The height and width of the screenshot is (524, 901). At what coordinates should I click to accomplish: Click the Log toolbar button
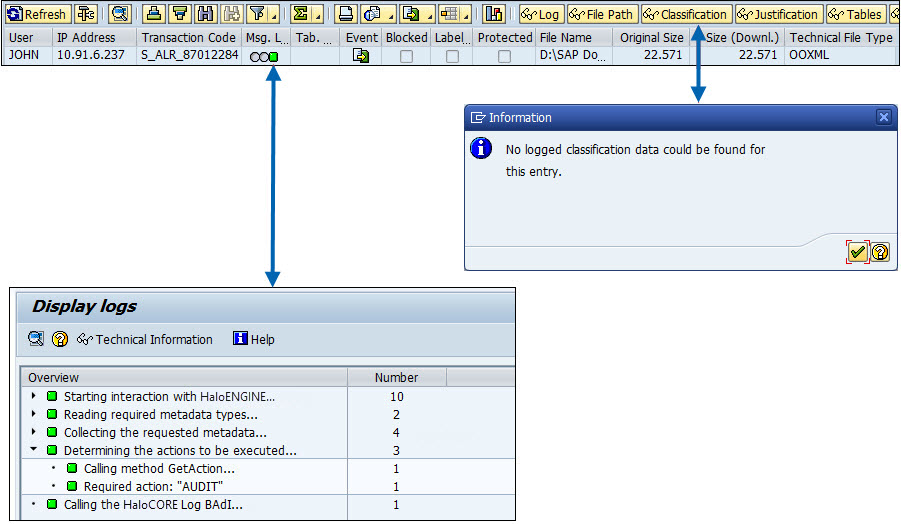[x=541, y=14]
